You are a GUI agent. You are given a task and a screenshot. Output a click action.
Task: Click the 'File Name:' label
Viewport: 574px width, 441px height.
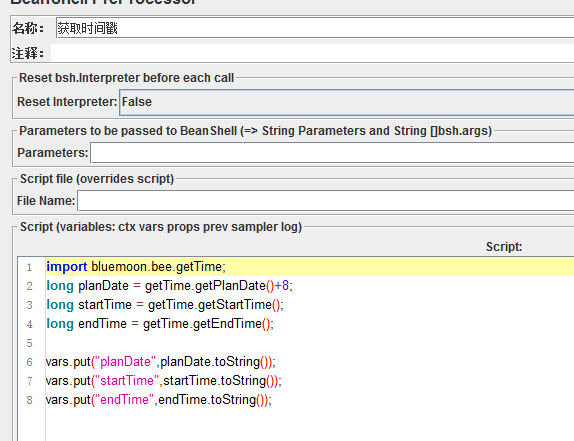(46, 201)
